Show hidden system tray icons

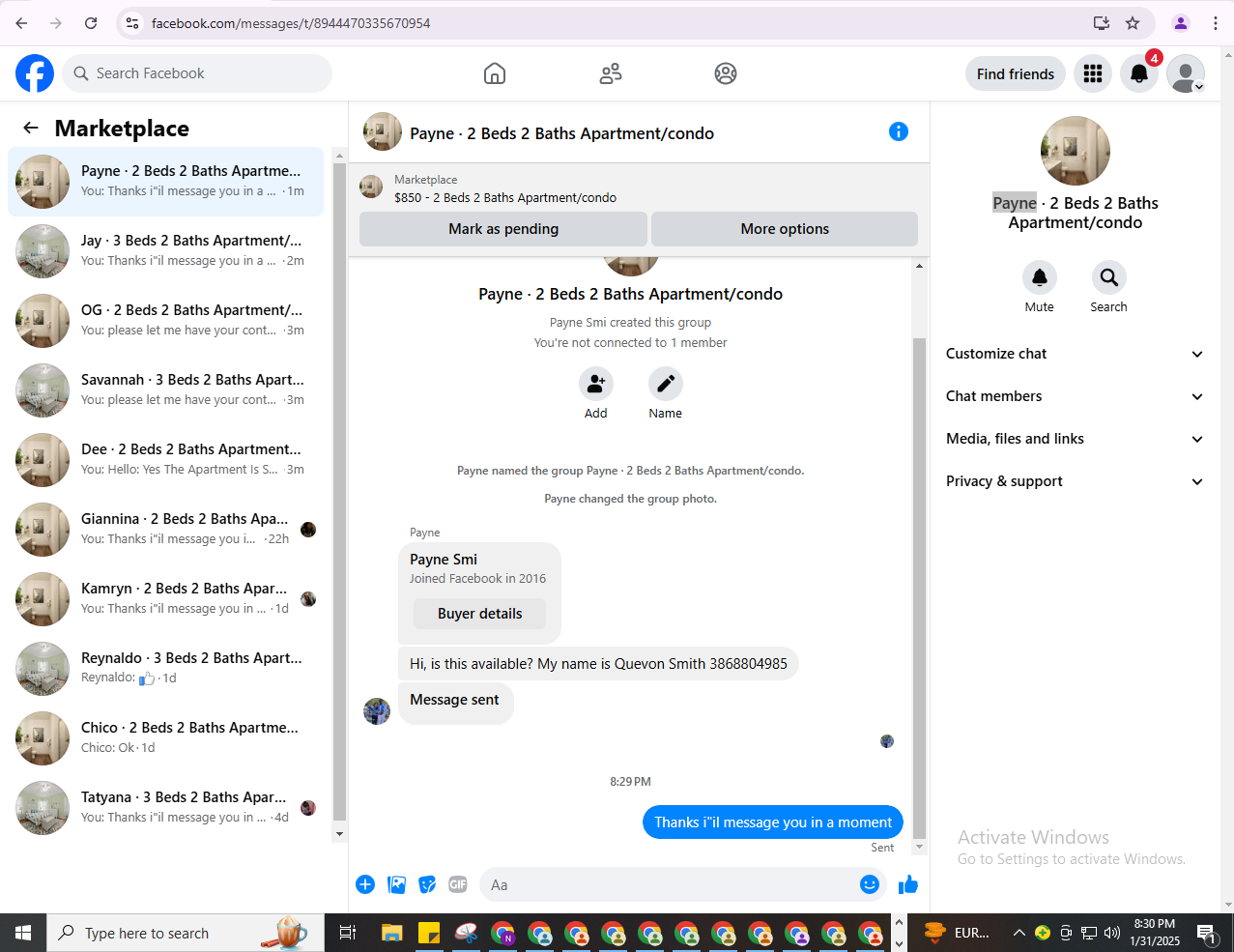1019,933
